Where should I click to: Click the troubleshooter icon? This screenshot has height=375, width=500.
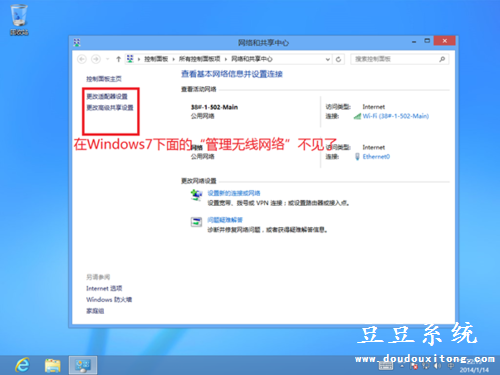click(x=196, y=222)
